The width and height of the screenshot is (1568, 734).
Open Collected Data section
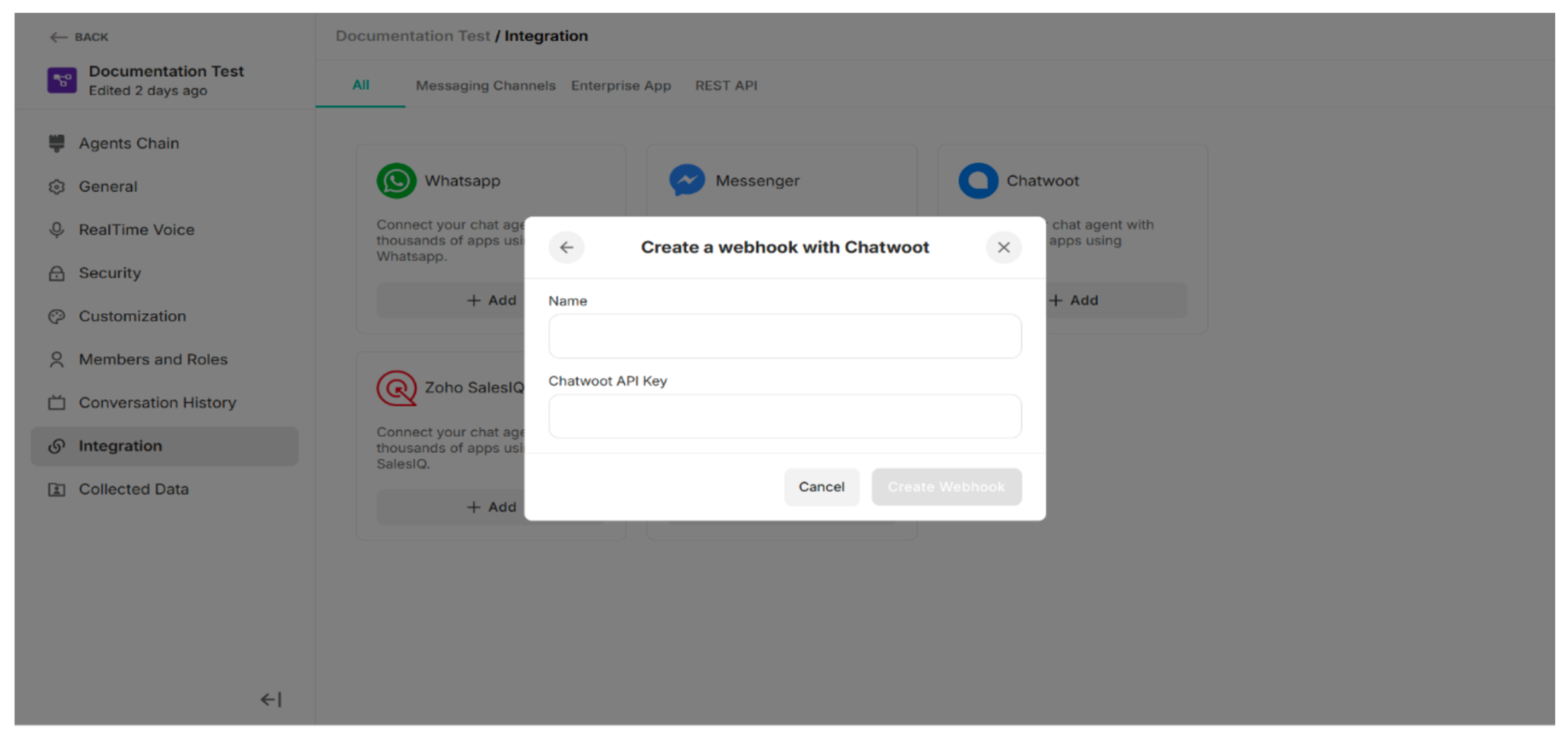[133, 489]
